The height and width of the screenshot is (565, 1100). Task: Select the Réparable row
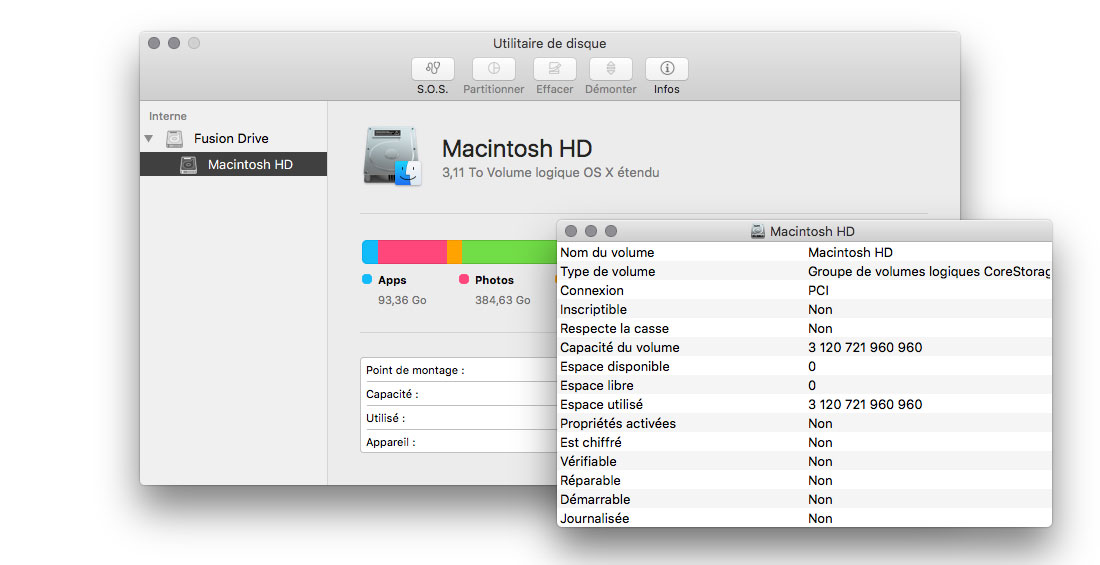click(x=804, y=480)
